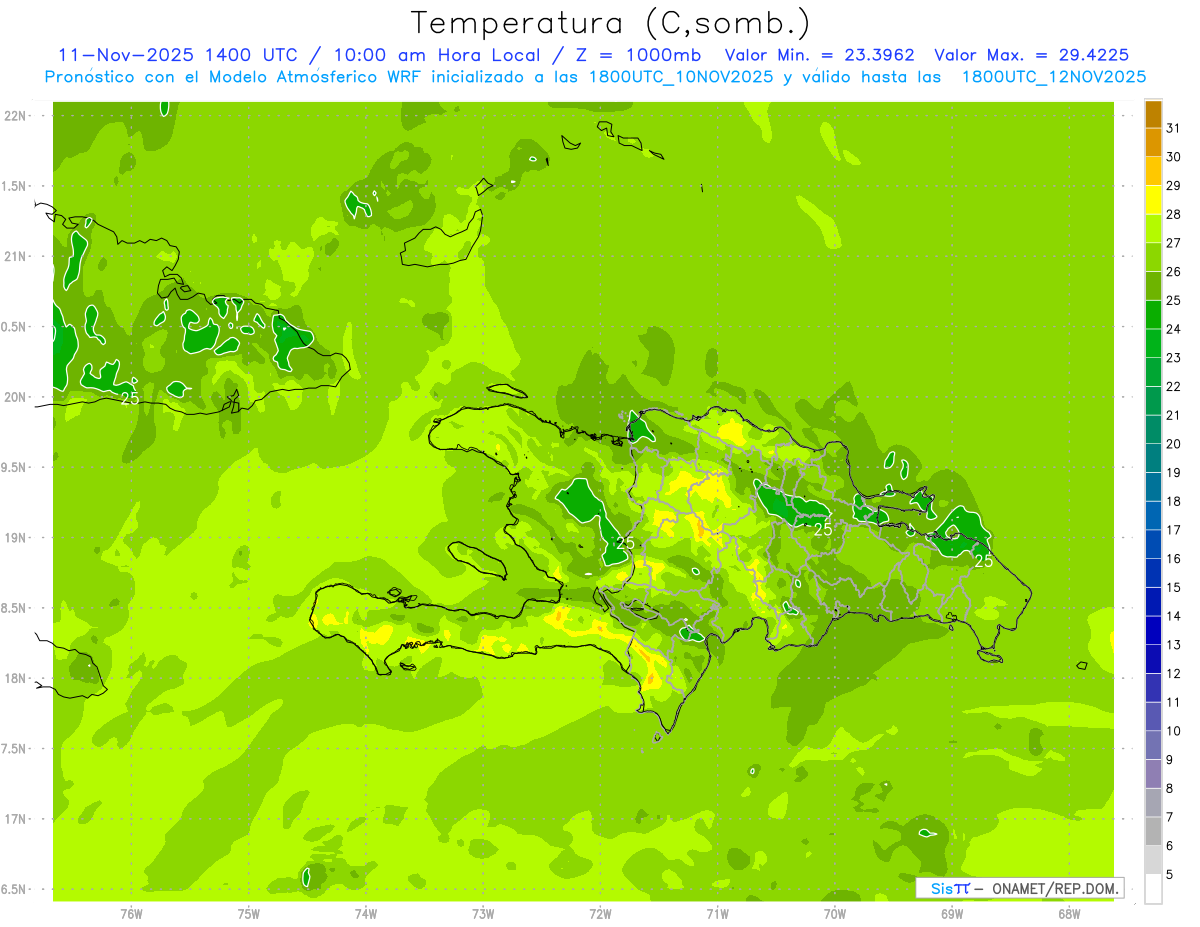Click legend value 25
1200x927 pixels.
(1173, 301)
